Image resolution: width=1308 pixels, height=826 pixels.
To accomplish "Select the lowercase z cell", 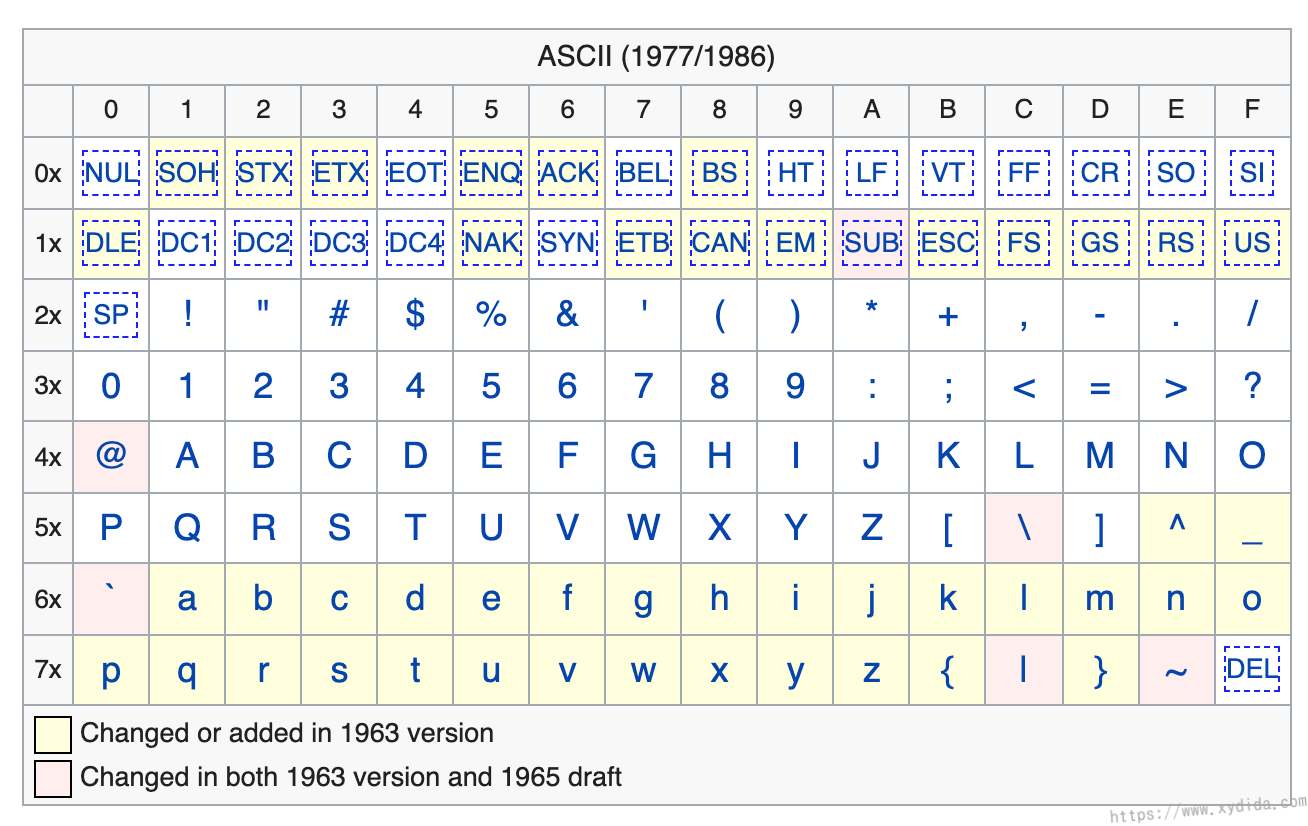I will 871,670.
